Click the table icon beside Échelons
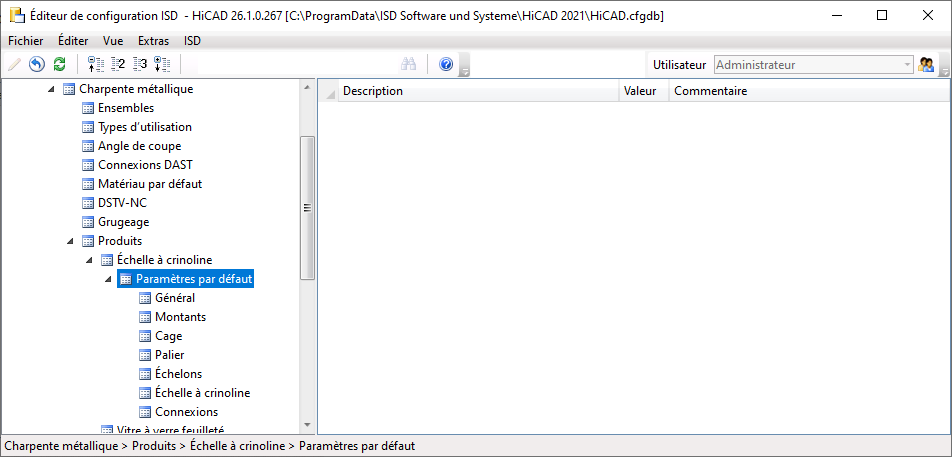This screenshot has width=952, height=457. pos(145,374)
